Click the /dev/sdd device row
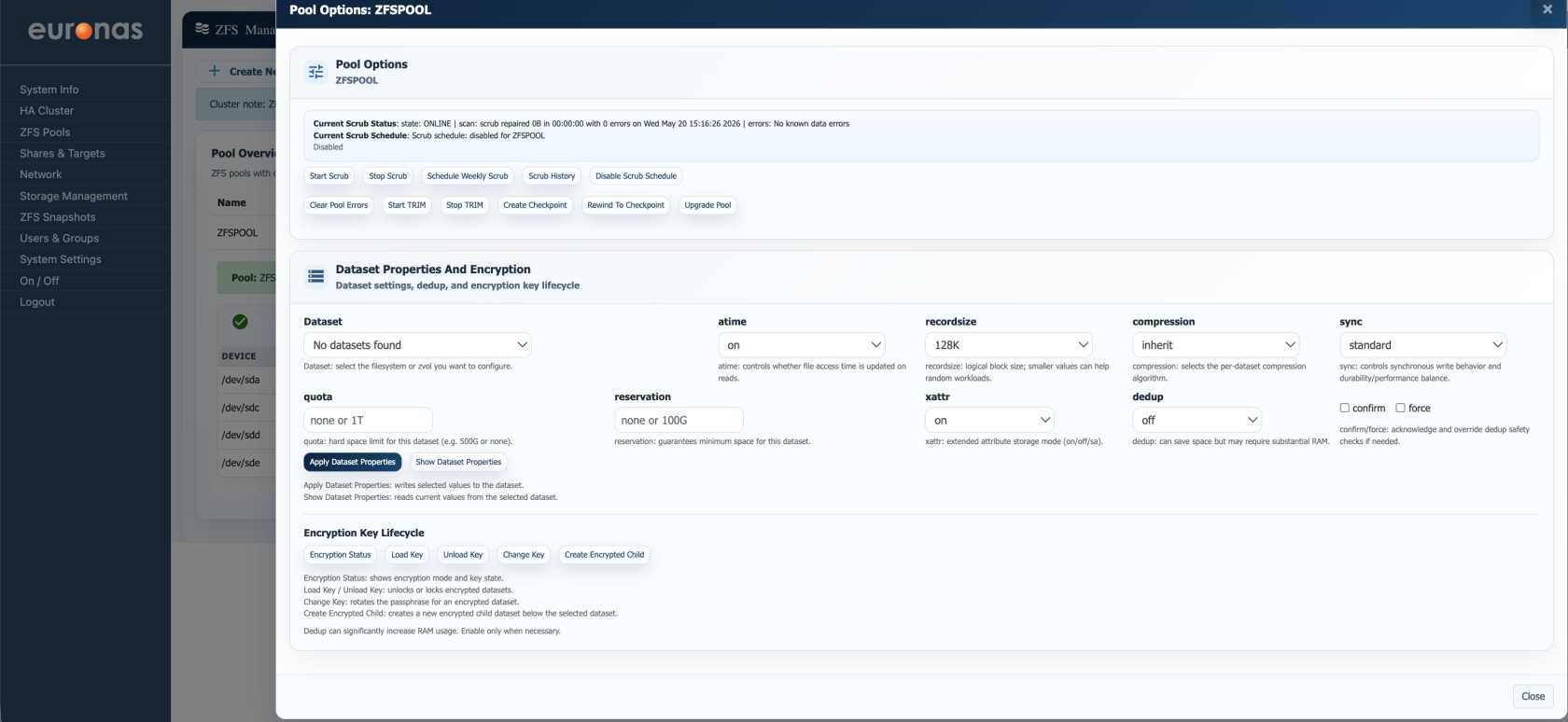Image resolution: width=1568 pixels, height=722 pixels. (246, 435)
